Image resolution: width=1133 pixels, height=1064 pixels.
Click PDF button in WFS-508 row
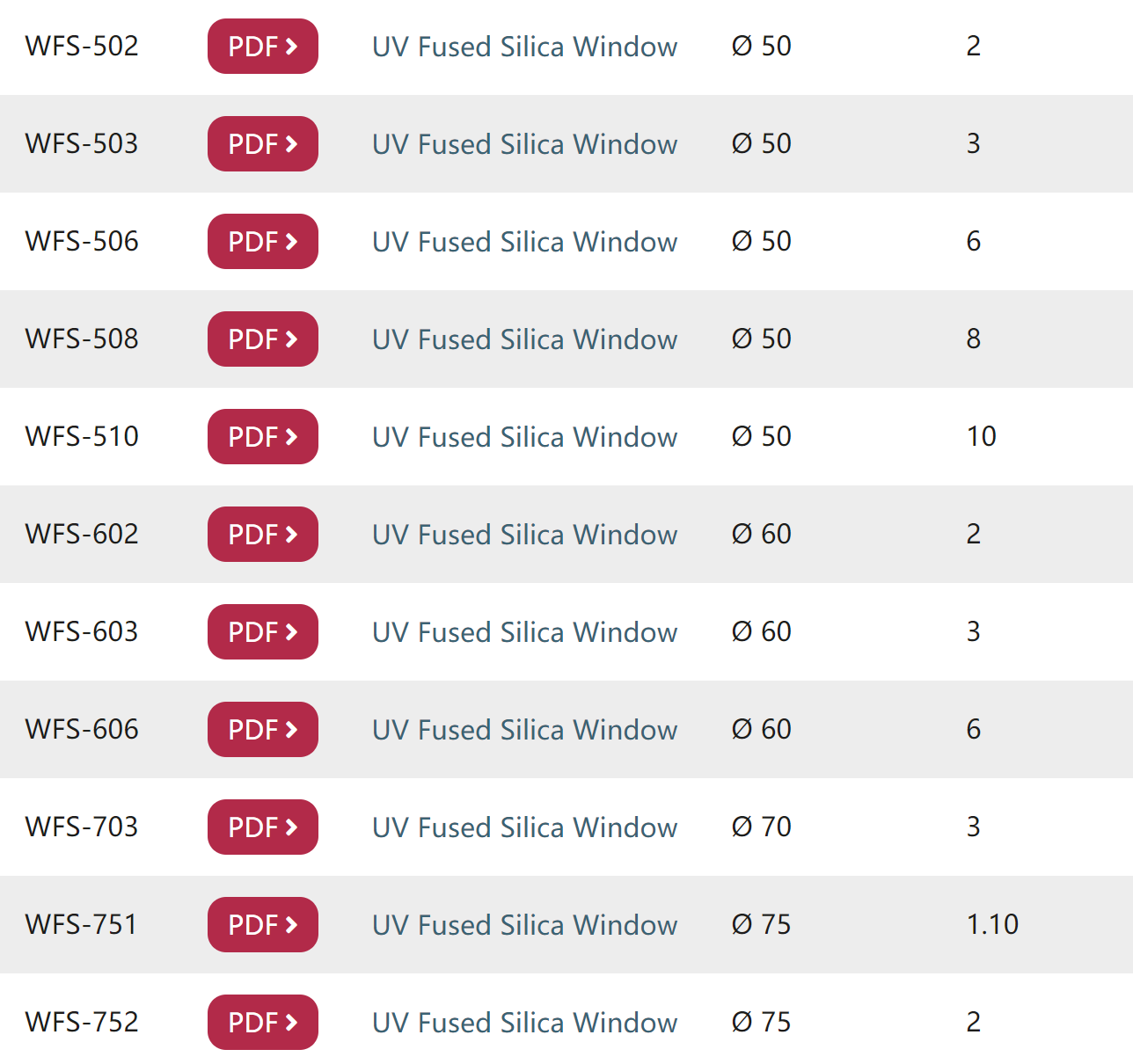click(262, 339)
